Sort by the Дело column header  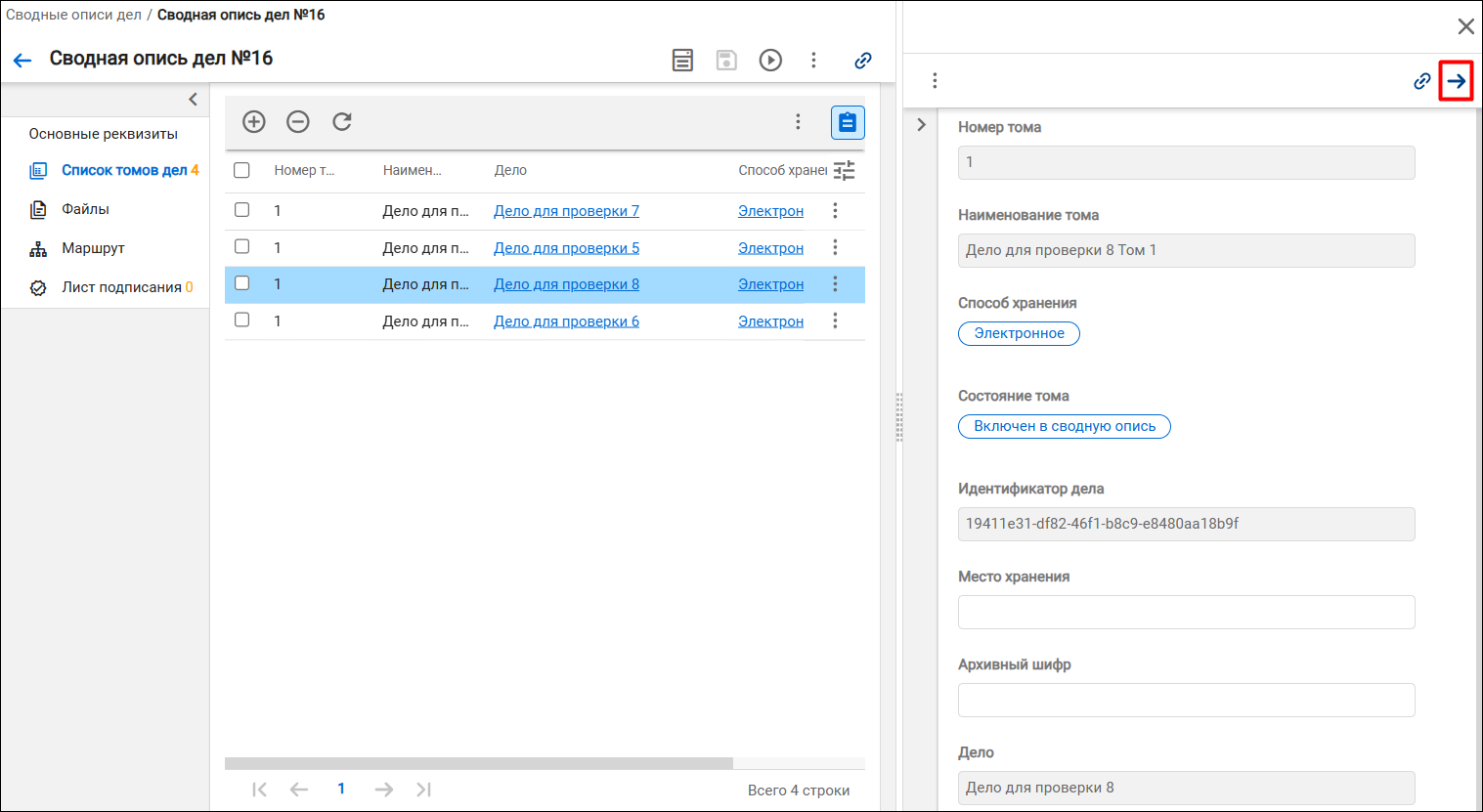point(510,170)
